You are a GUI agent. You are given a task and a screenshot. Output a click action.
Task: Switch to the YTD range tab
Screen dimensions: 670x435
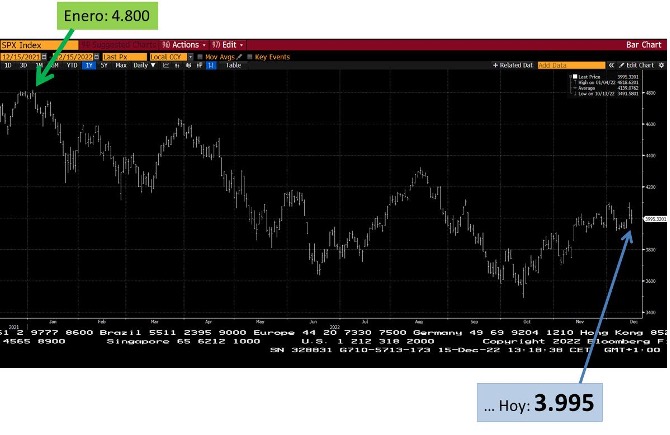point(73,65)
